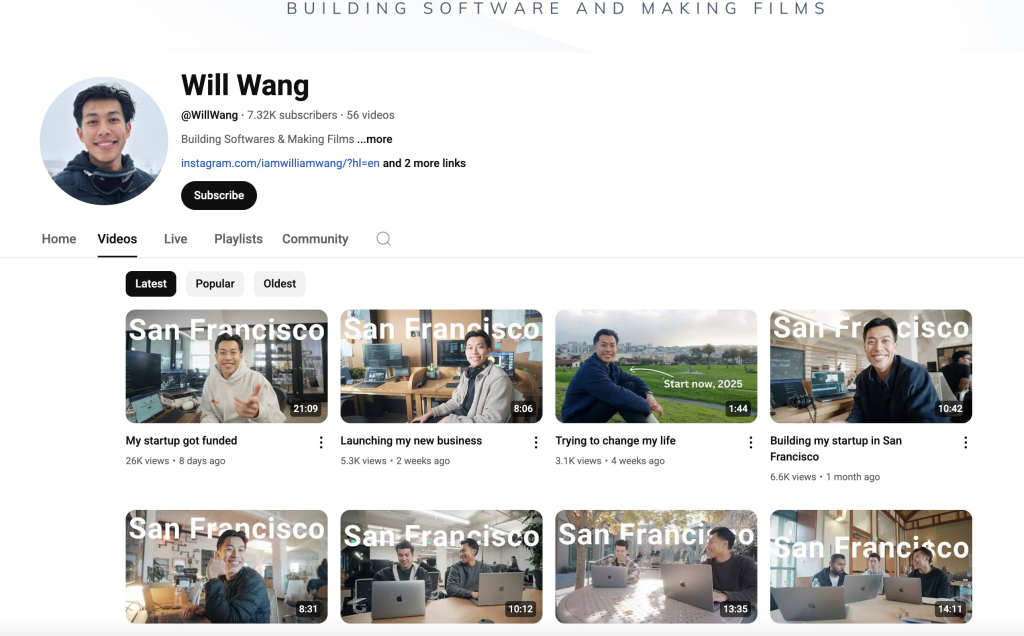Open the 8:06 'Launching my new business' thumbnail
Image resolution: width=1024 pixels, height=636 pixels.
441,366
